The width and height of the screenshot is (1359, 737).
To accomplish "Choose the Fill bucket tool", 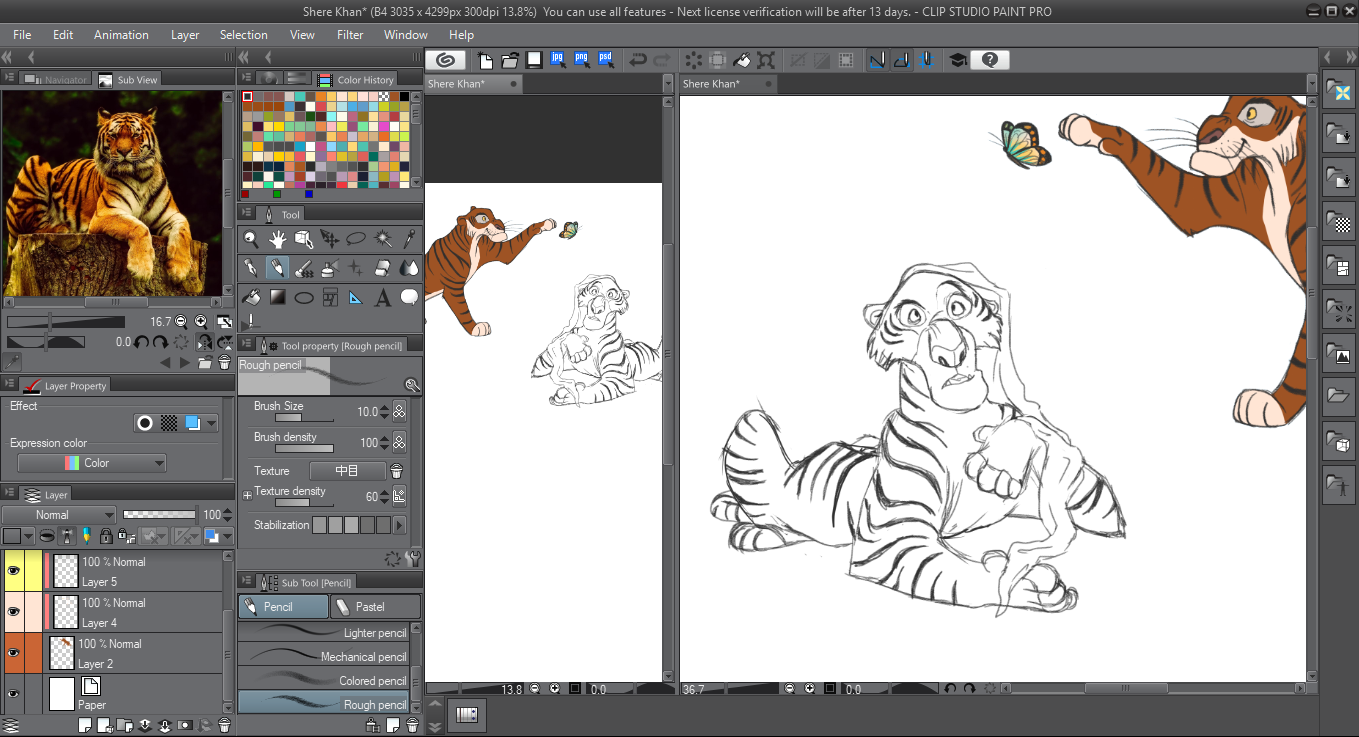I will [251, 298].
